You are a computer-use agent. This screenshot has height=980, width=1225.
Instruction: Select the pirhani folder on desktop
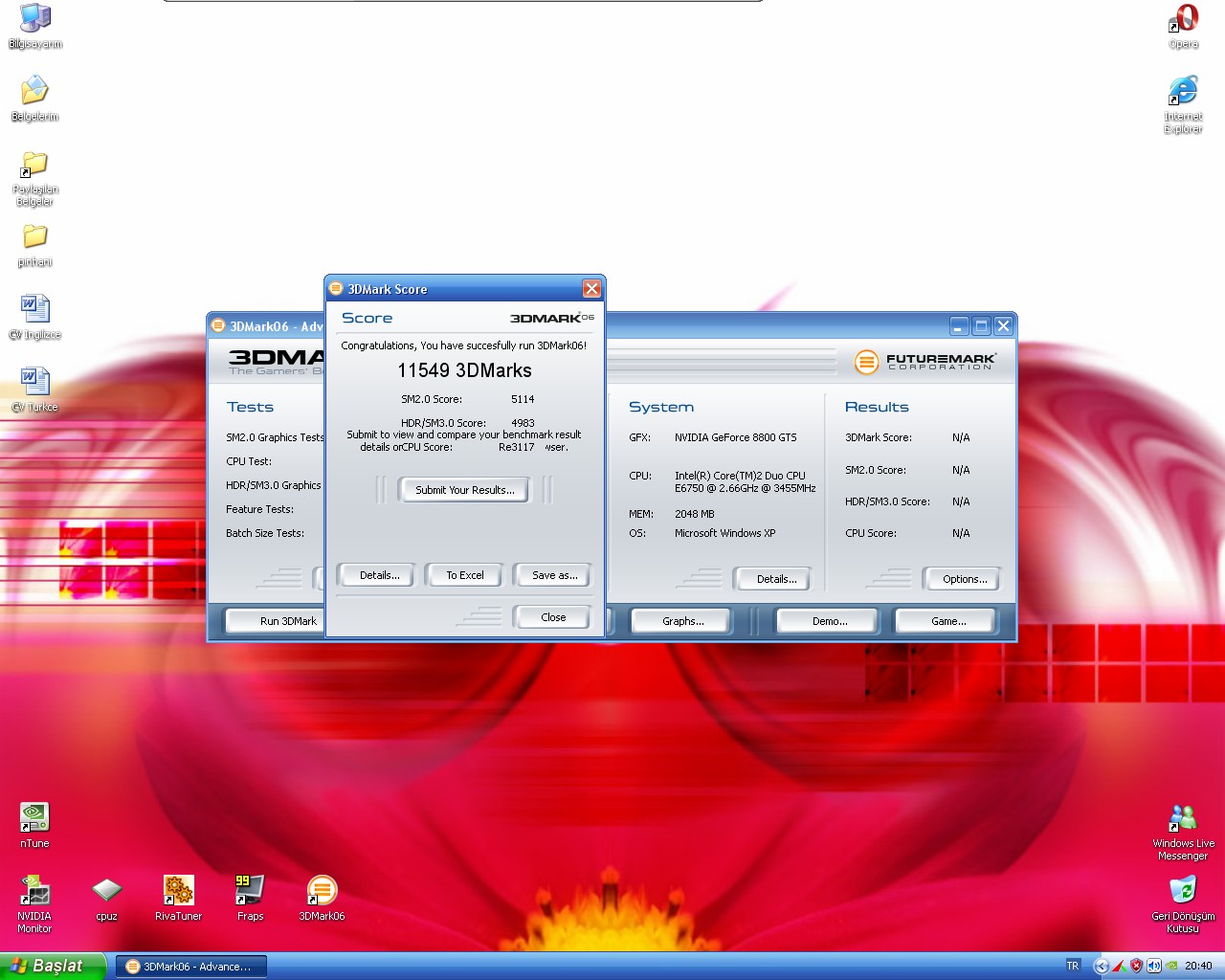(35, 245)
